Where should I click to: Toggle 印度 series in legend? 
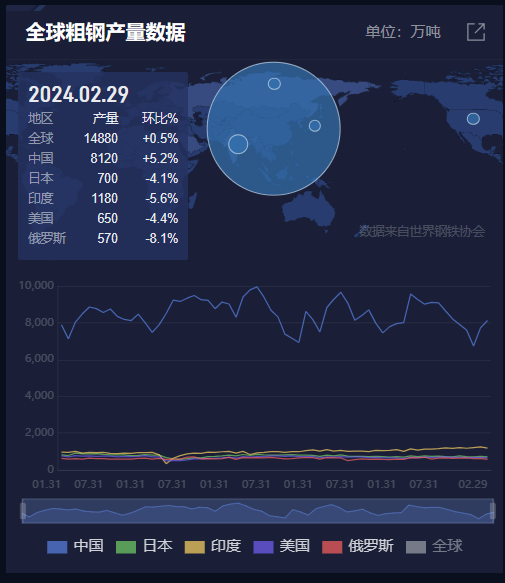pyautogui.click(x=213, y=546)
